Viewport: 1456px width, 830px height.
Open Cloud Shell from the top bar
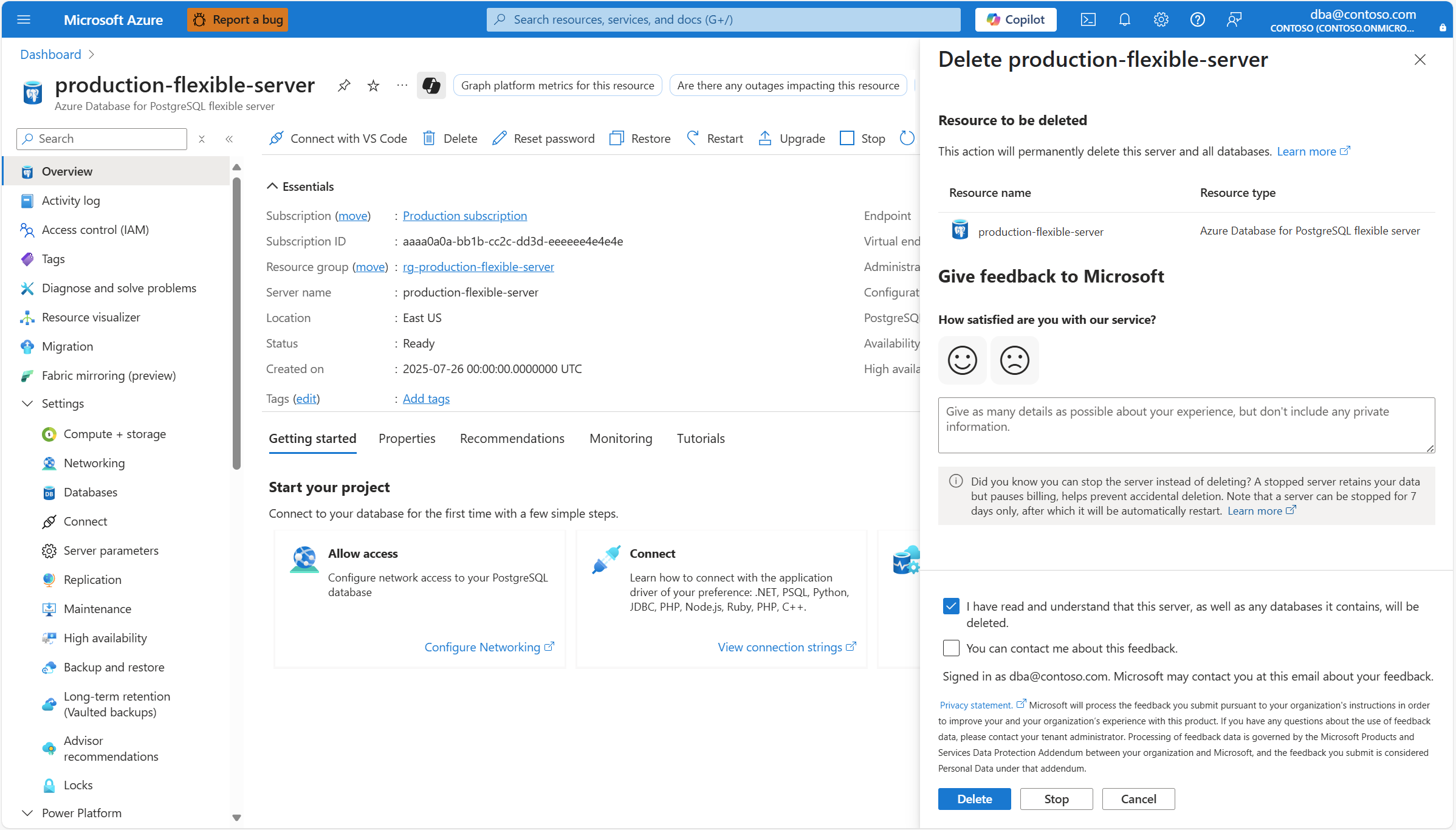coord(1088,19)
